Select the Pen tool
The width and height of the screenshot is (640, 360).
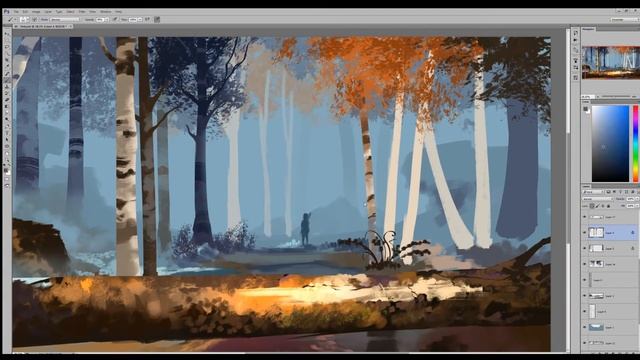(7, 126)
